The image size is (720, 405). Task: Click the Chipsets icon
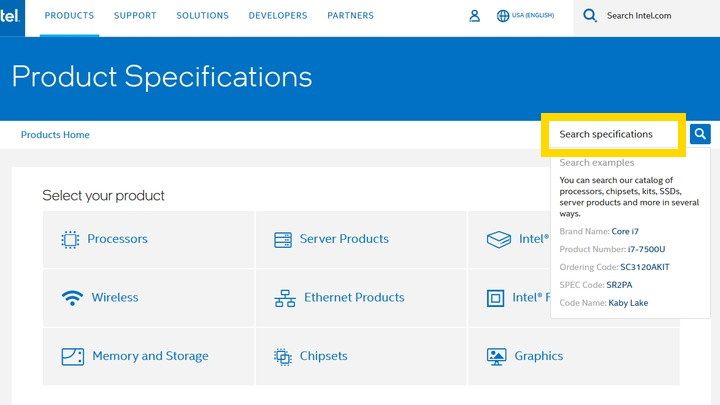point(282,356)
